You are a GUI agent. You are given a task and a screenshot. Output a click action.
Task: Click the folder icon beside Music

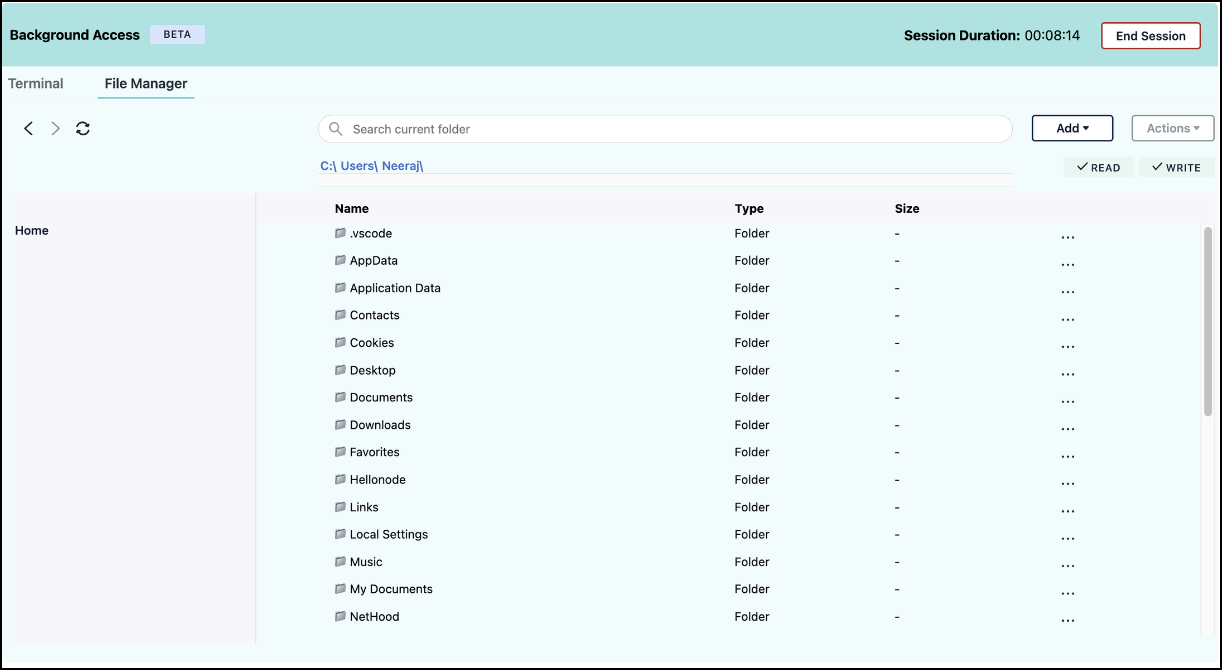[340, 562]
